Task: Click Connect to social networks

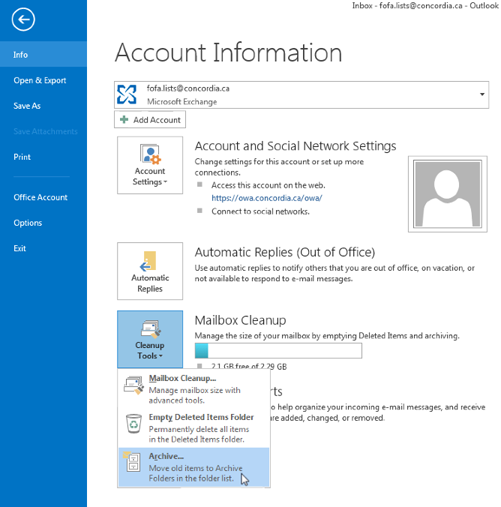Action: click(x=260, y=211)
